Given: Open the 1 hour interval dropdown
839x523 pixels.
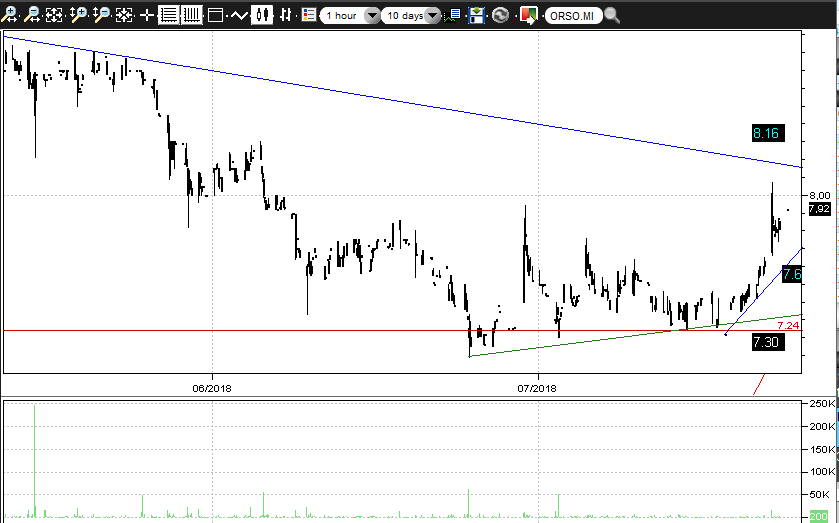Looking at the screenshot, I should point(349,16).
